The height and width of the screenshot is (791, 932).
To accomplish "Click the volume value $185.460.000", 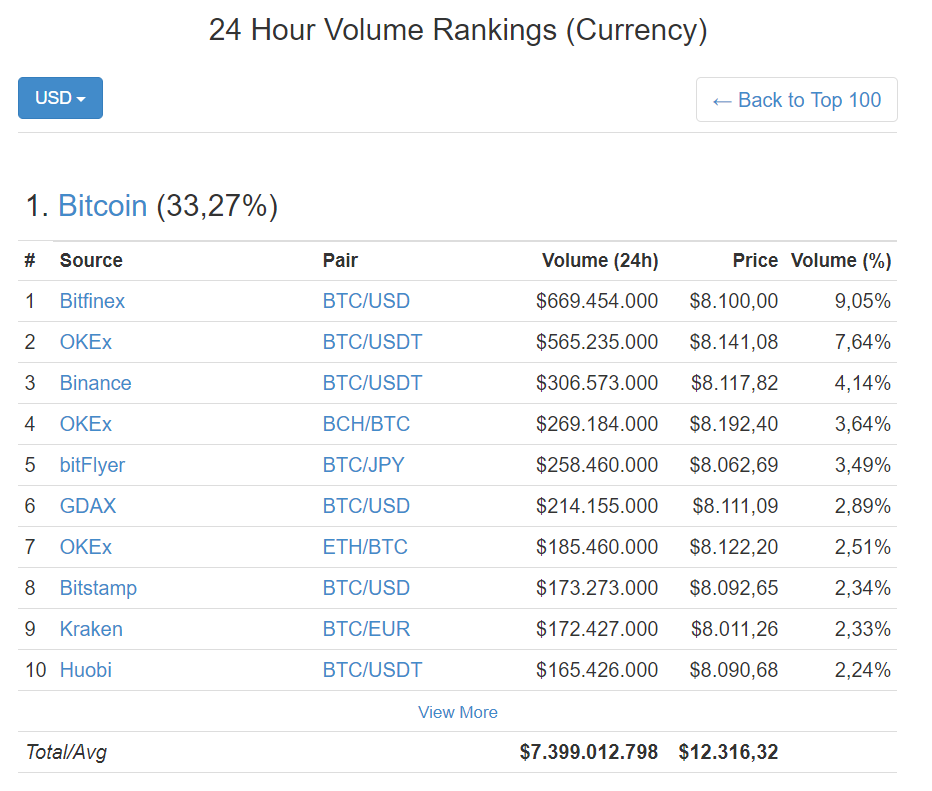I will (597, 547).
